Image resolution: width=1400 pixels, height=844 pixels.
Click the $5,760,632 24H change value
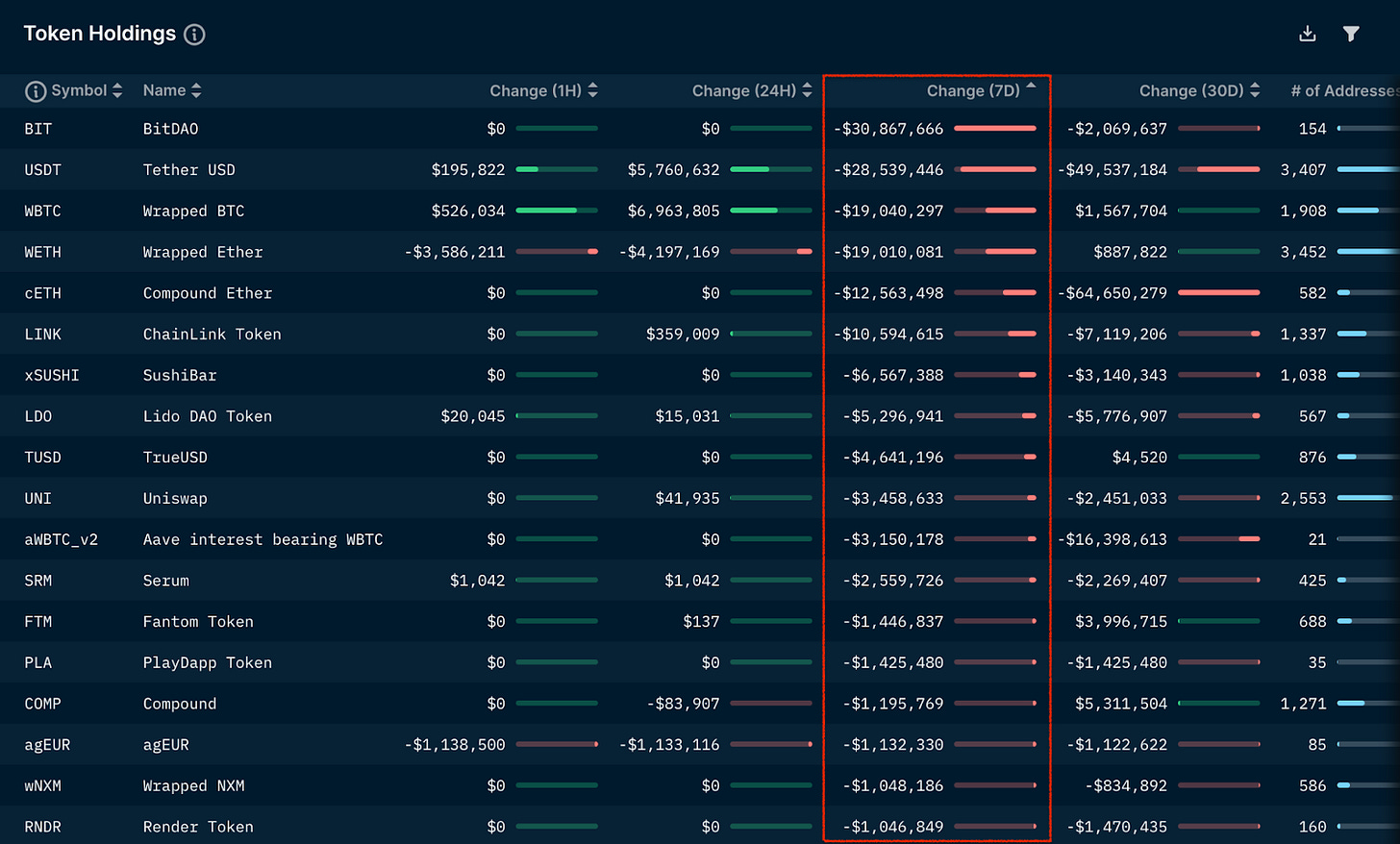click(x=673, y=170)
